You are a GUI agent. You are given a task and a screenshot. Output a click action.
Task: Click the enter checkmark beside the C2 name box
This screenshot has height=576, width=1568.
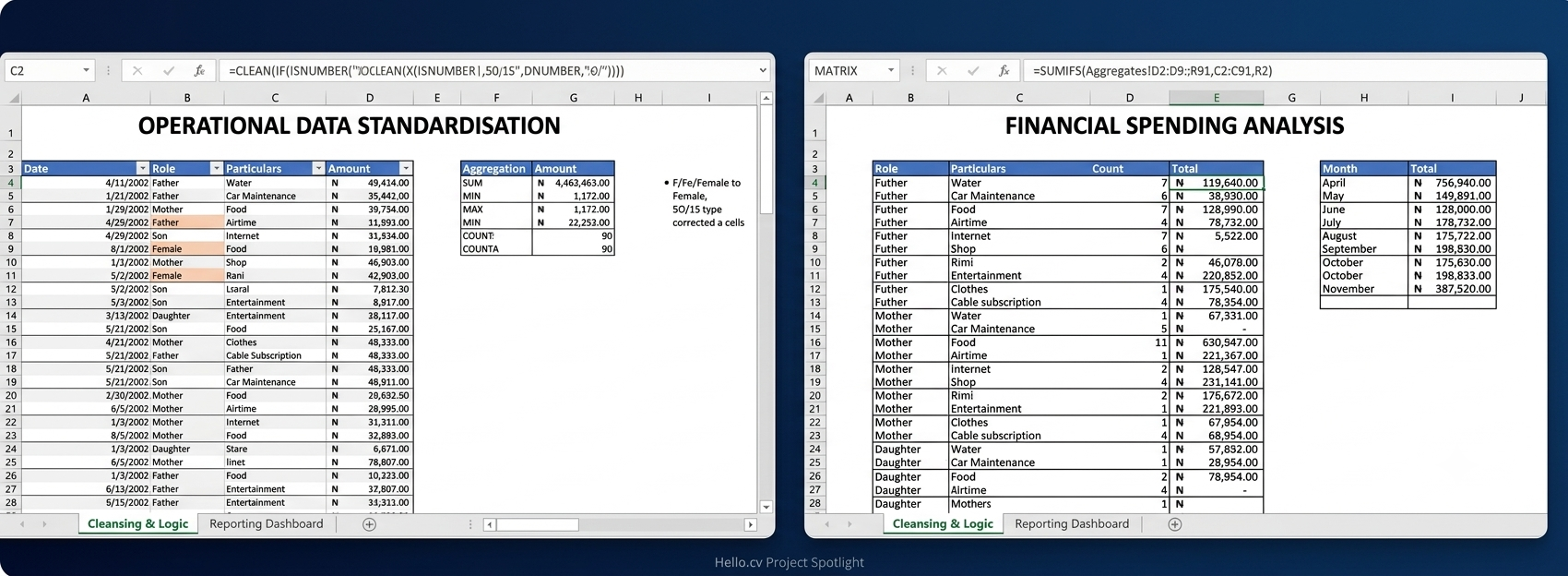[x=168, y=71]
